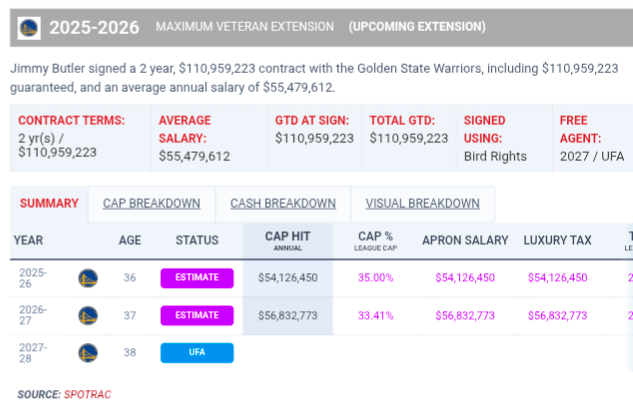Click Warriors logo in 2027-28 row
Image resolution: width=633 pixels, height=410 pixels.
click(x=88, y=352)
